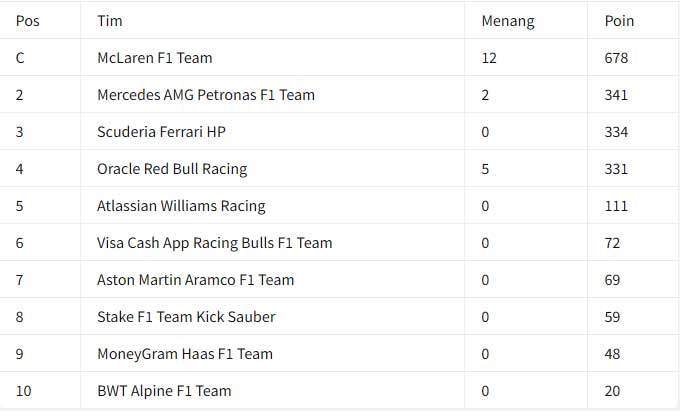Click the Pos column header
680x411 pixels.
[x=28, y=21]
